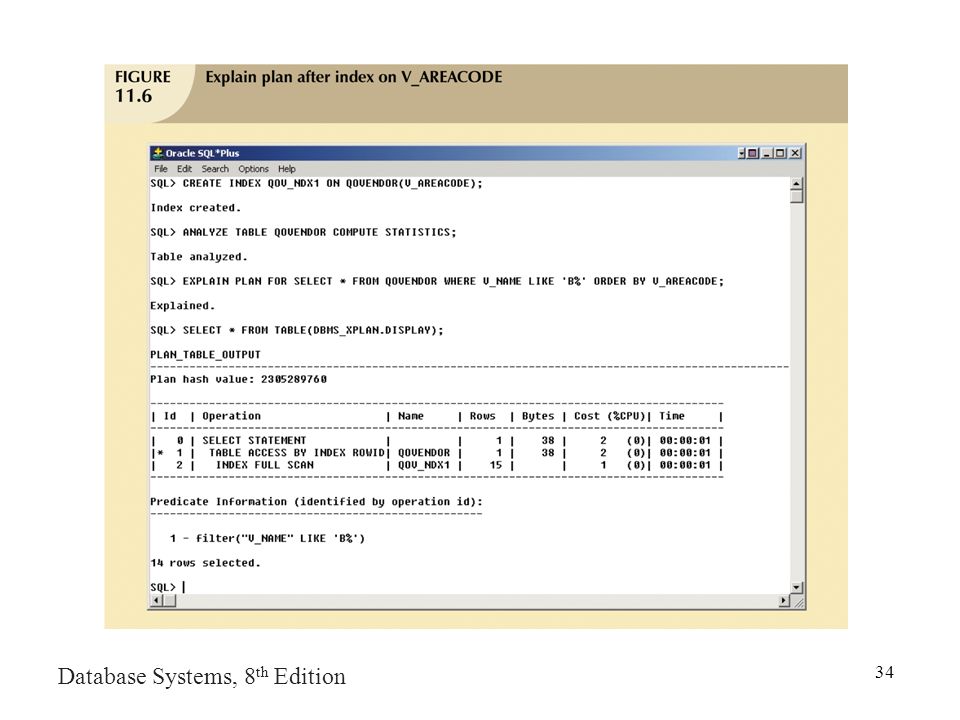Close the Oracle SQL*Plus window
This screenshot has height=720, width=960.
(795, 153)
